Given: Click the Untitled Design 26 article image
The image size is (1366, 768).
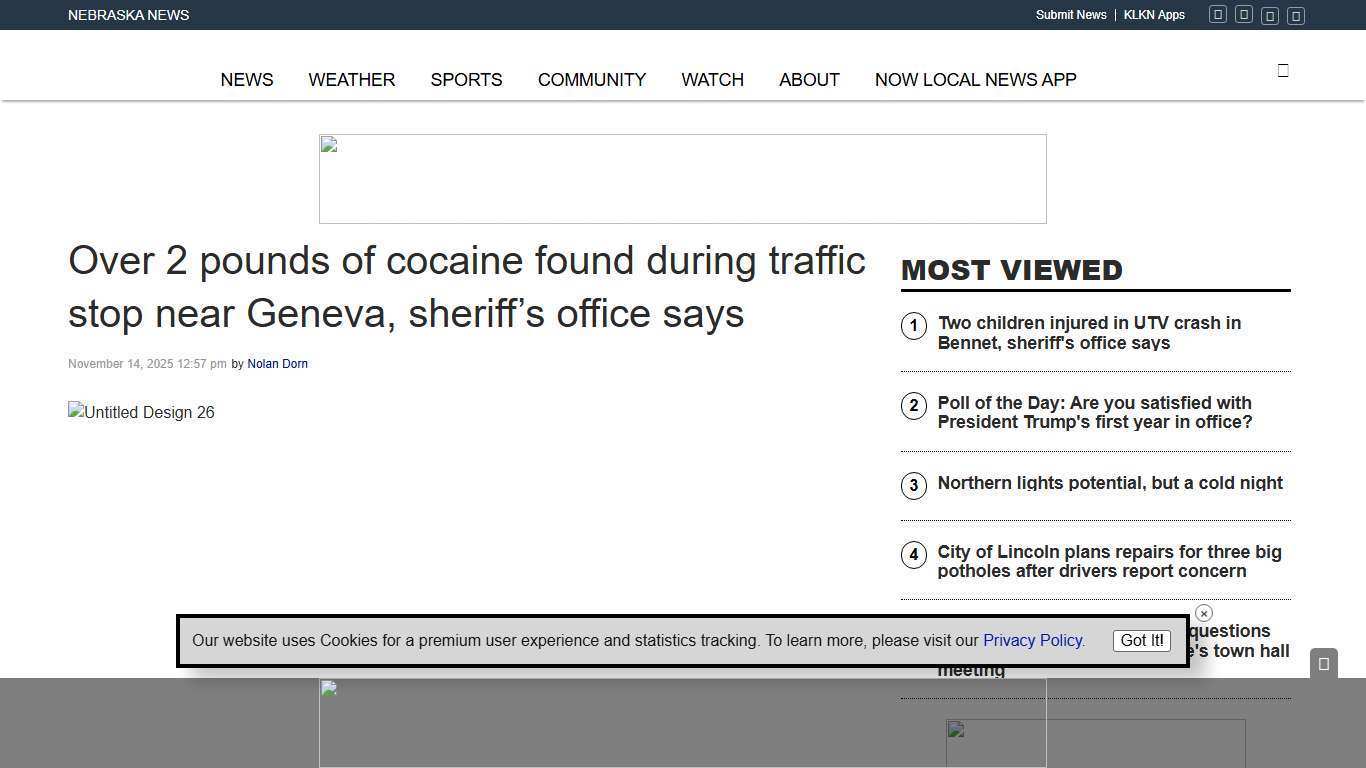Looking at the screenshot, I should 141,412.
